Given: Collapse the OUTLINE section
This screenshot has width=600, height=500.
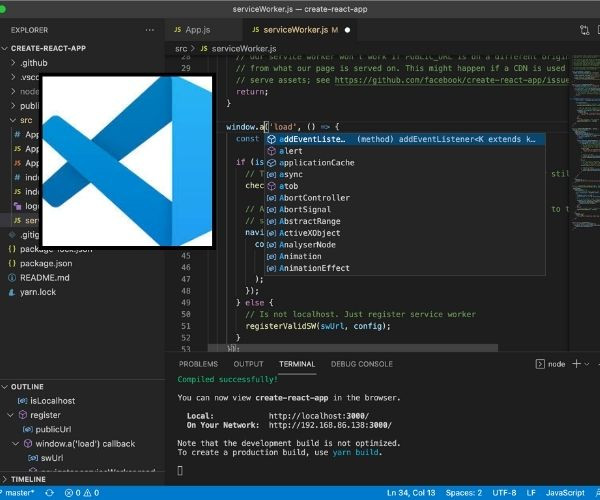Looking at the screenshot, I should click(x=5, y=387).
